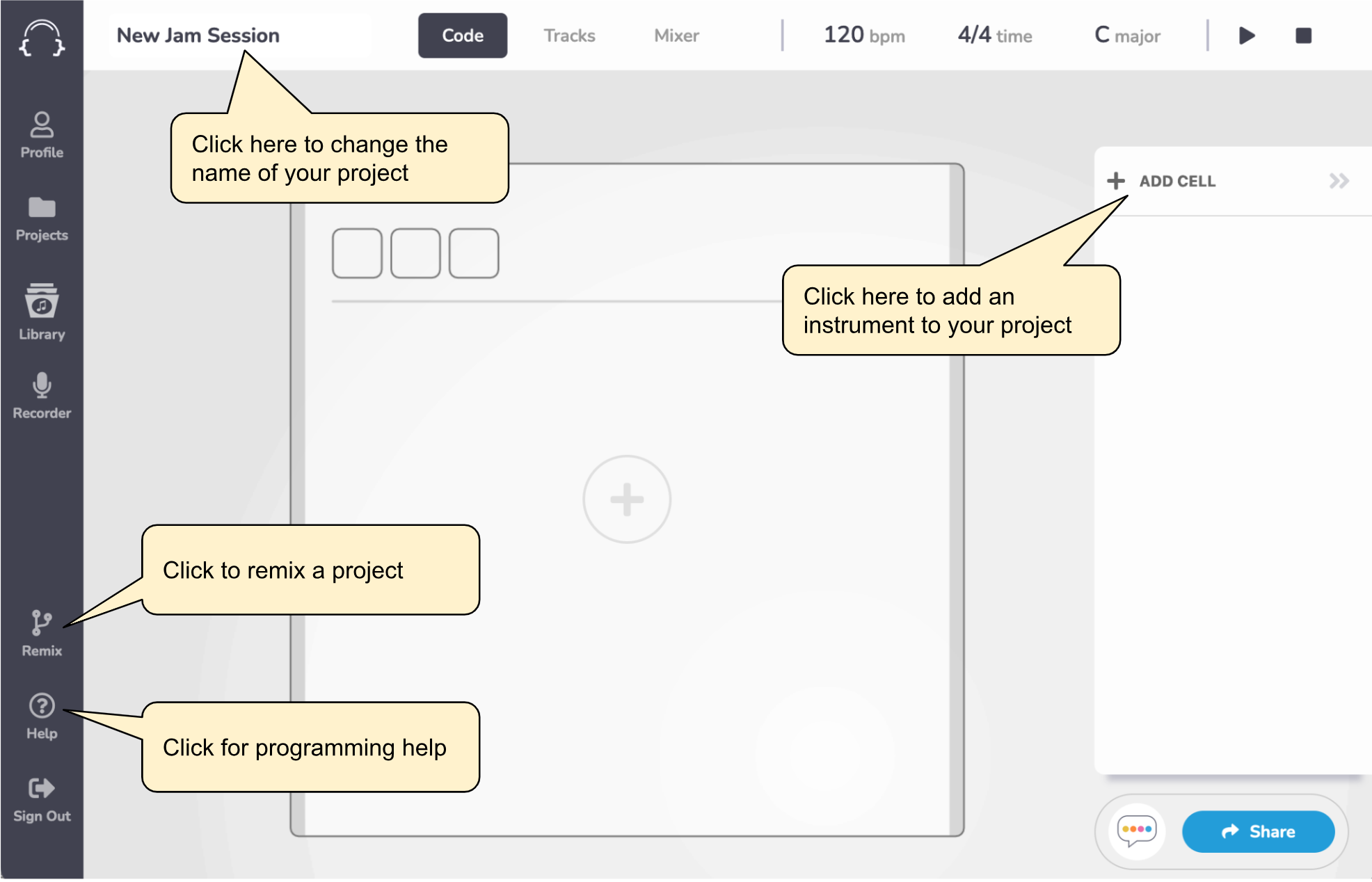1372x882 pixels.
Task: Switch to the Code tab
Action: [463, 35]
